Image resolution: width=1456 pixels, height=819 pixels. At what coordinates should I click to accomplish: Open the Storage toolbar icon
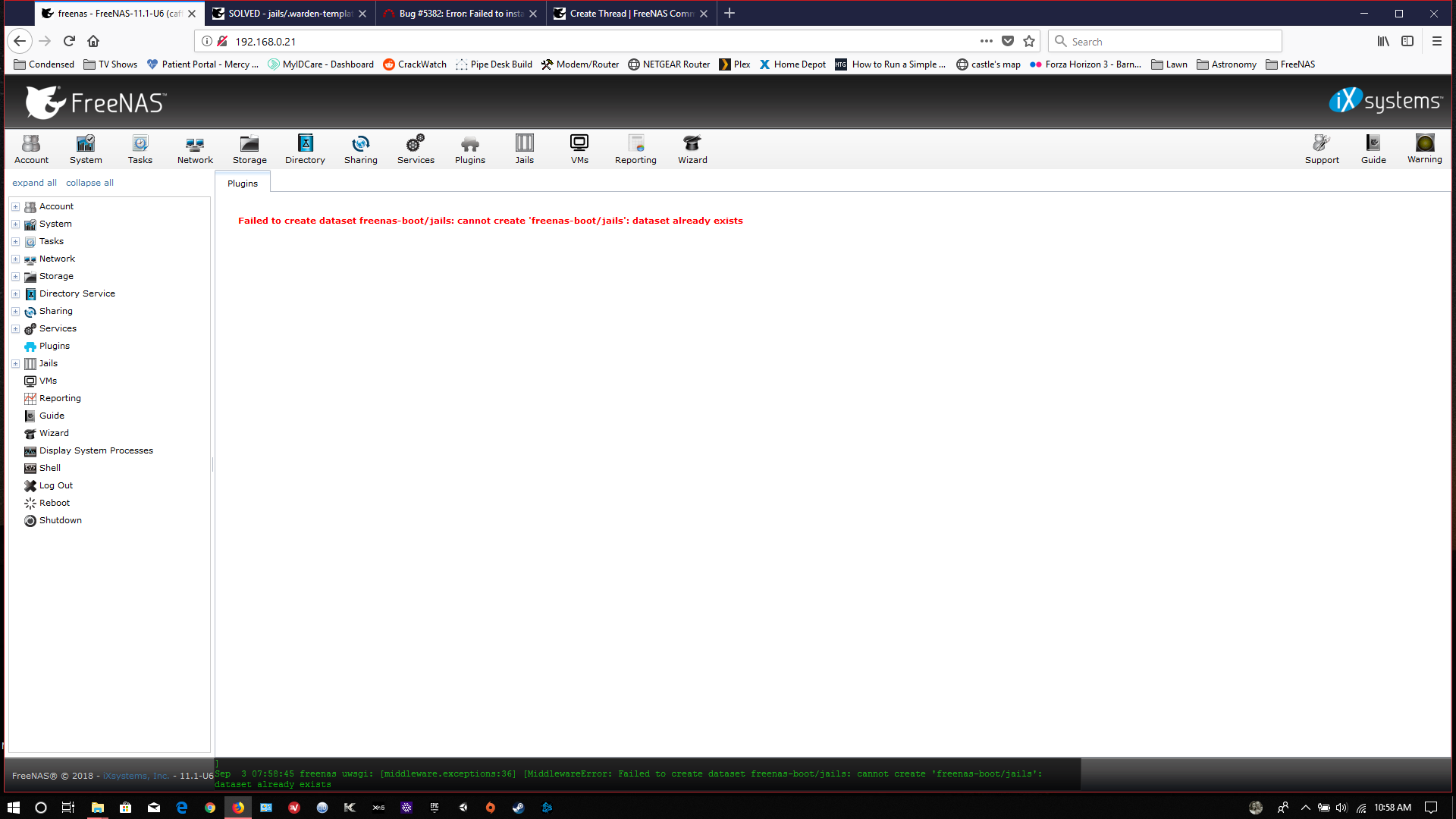[249, 149]
